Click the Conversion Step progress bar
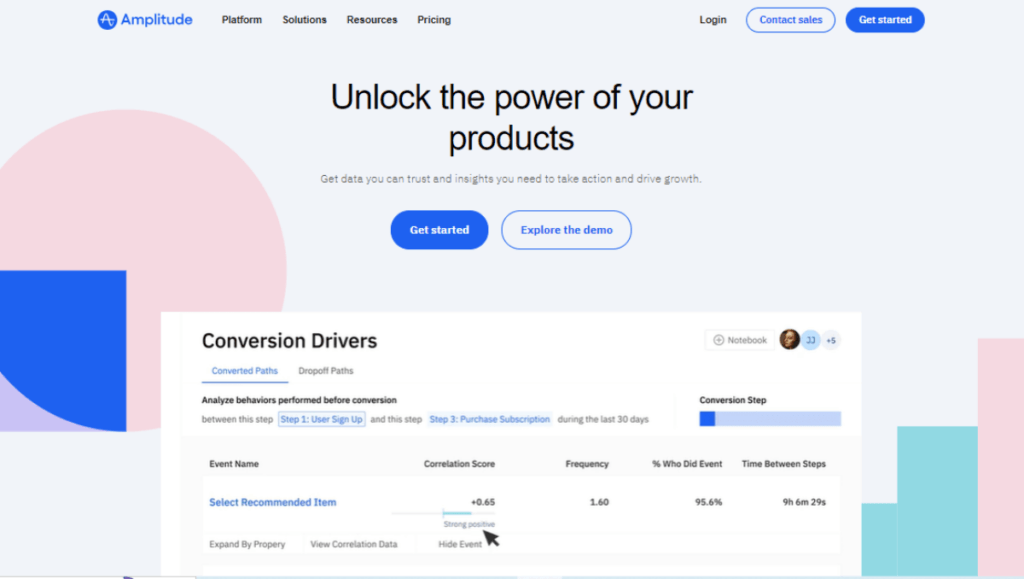Viewport: 1024px width, 579px height. coord(770,419)
